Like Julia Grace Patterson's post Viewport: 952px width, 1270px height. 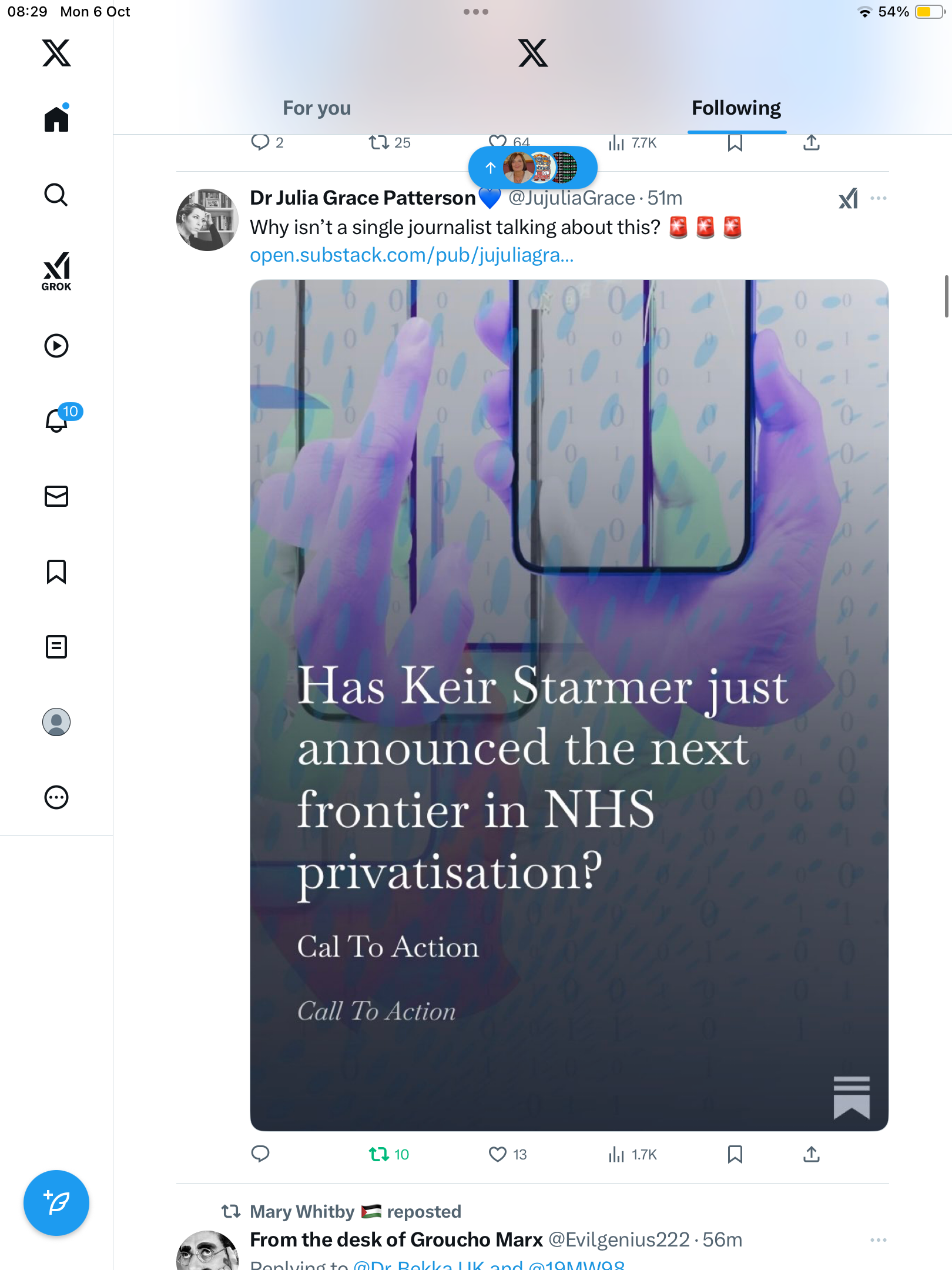coord(498,1154)
